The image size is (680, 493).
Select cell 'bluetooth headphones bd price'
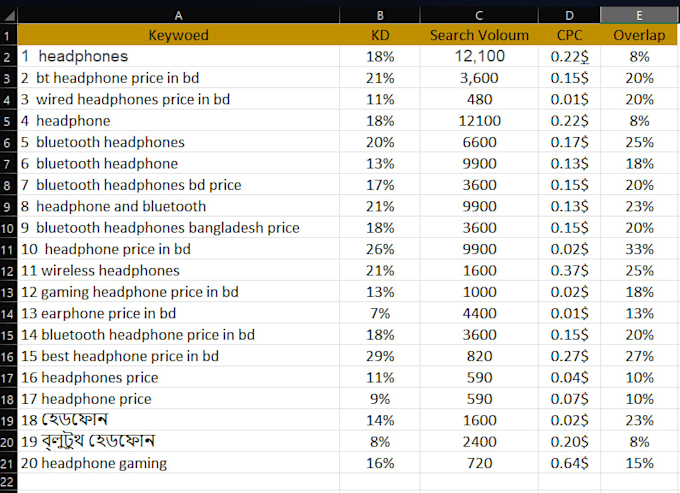[x=178, y=185]
